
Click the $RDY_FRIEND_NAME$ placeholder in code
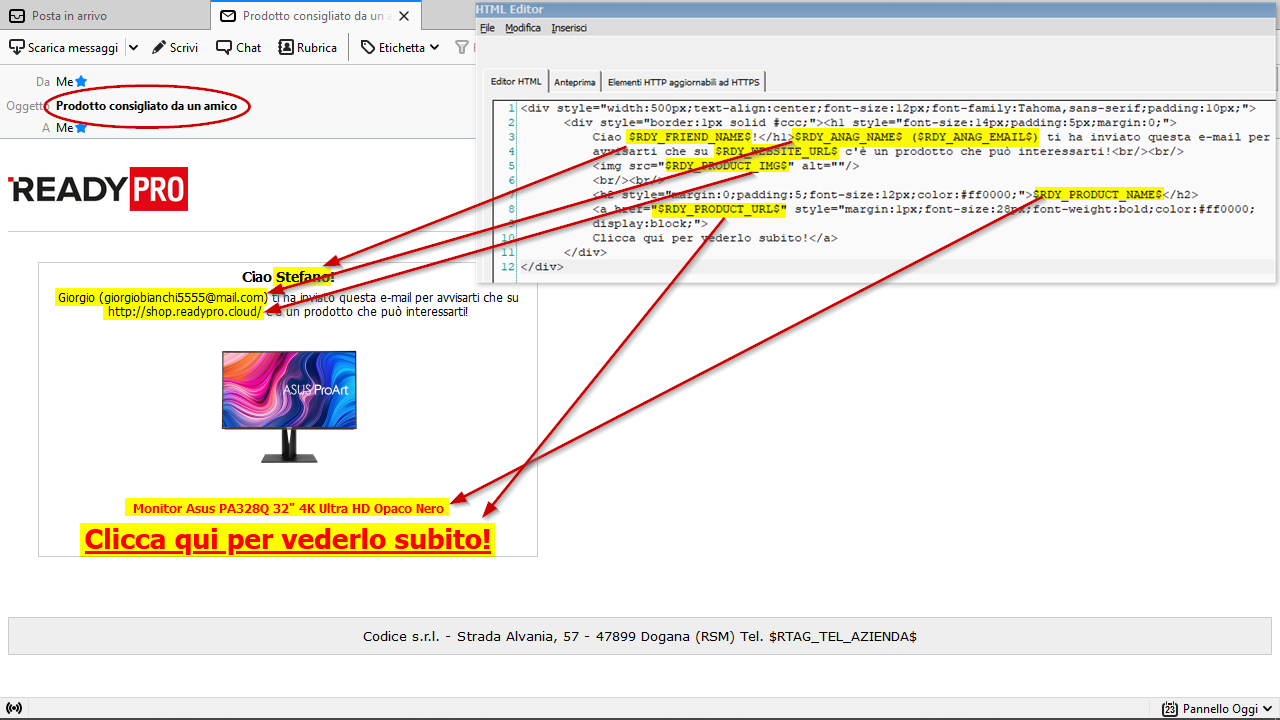pos(689,137)
